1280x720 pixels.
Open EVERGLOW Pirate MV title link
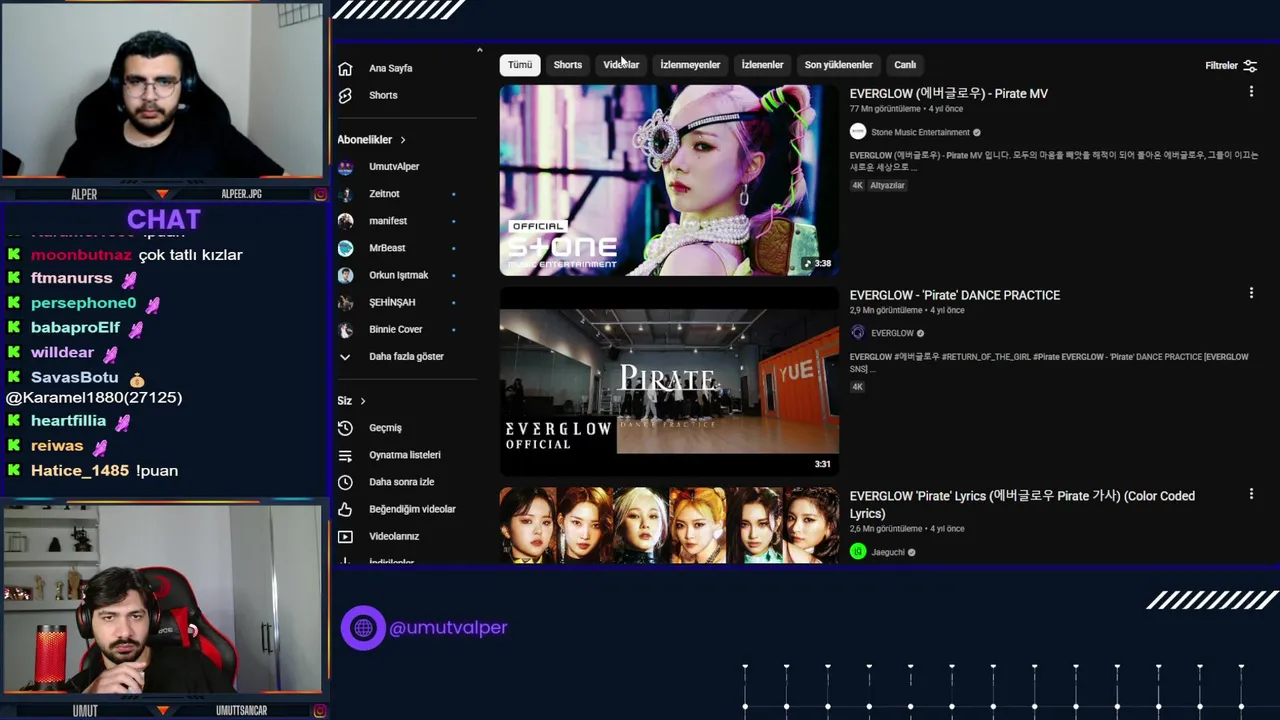949,94
